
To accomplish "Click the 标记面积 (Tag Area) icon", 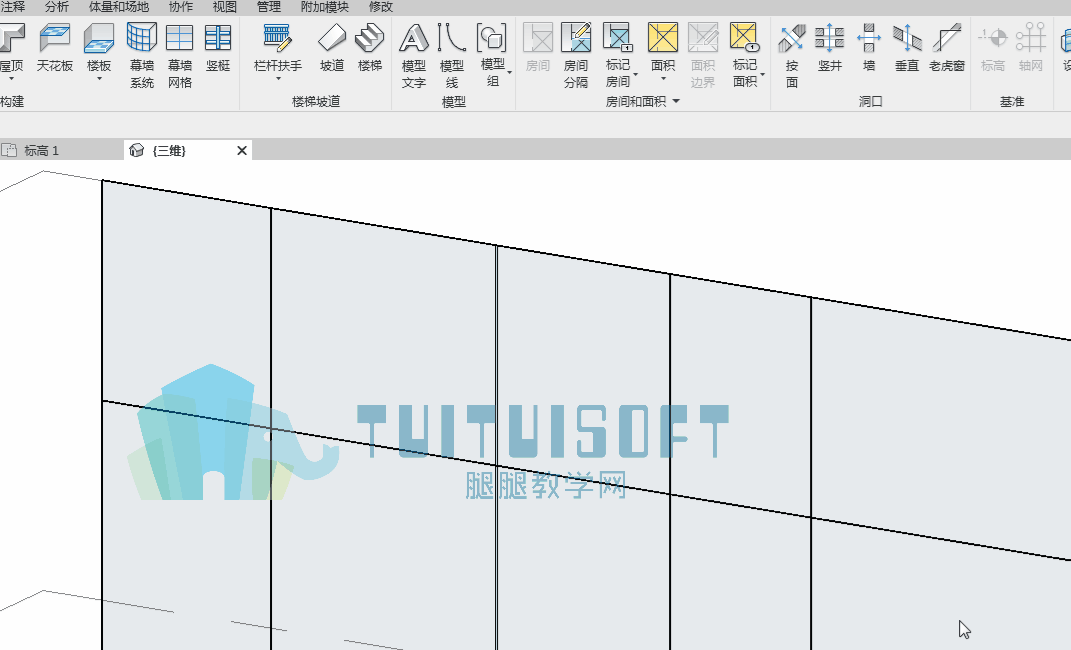I will pos(745,38).
